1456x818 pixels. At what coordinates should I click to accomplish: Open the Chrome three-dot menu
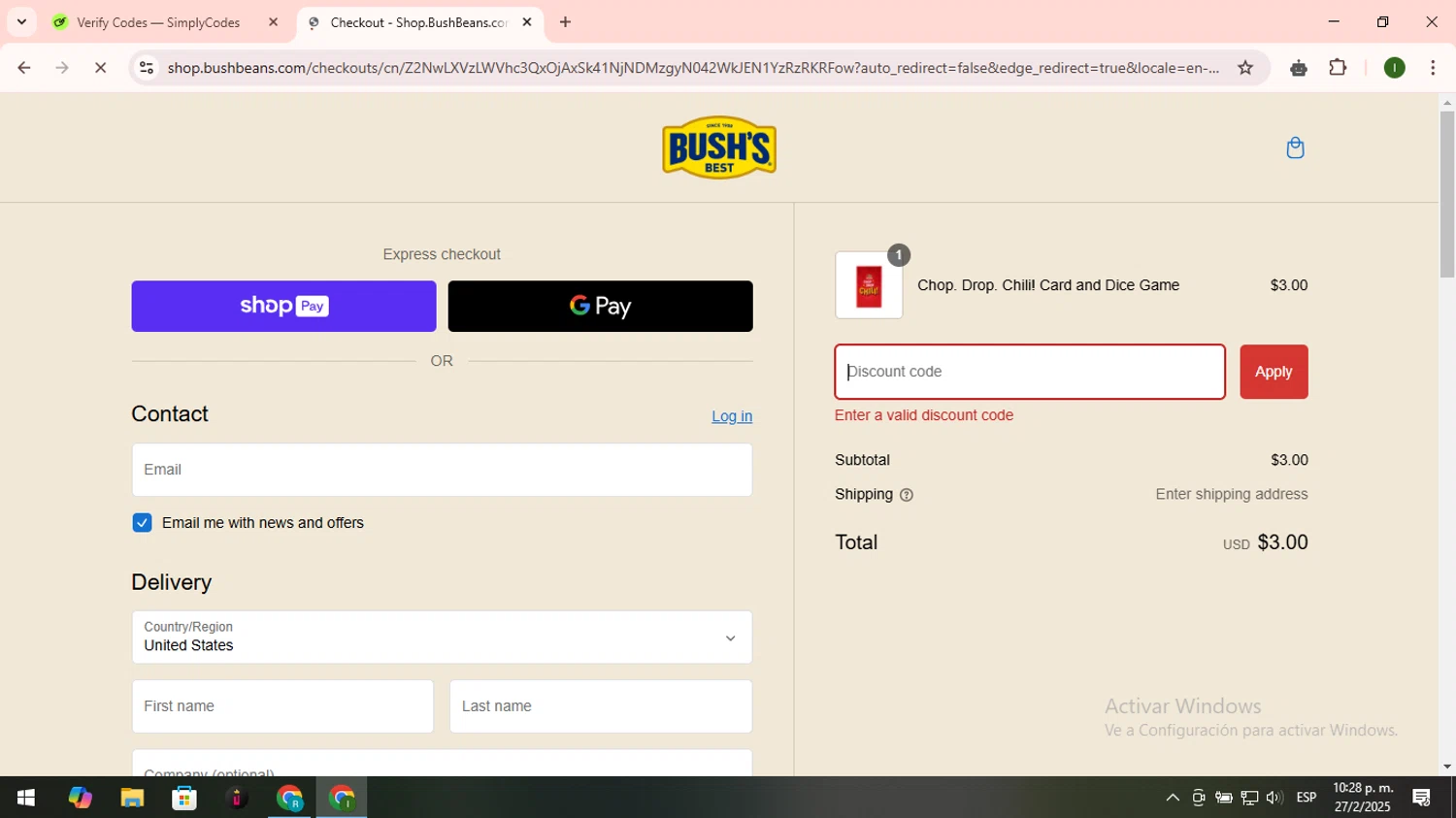point(1433,68)
